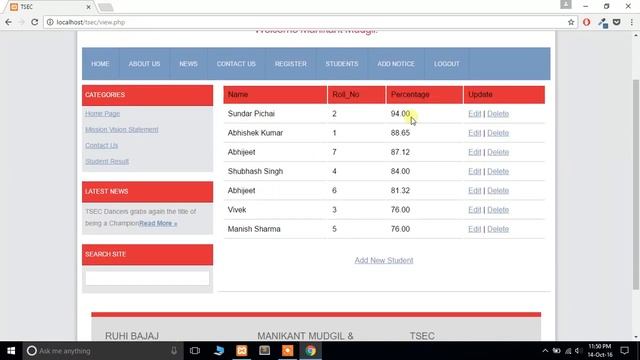The image size is (640, 360).
Task: Edit the Manish Sharma record
Action: (475, 229)
